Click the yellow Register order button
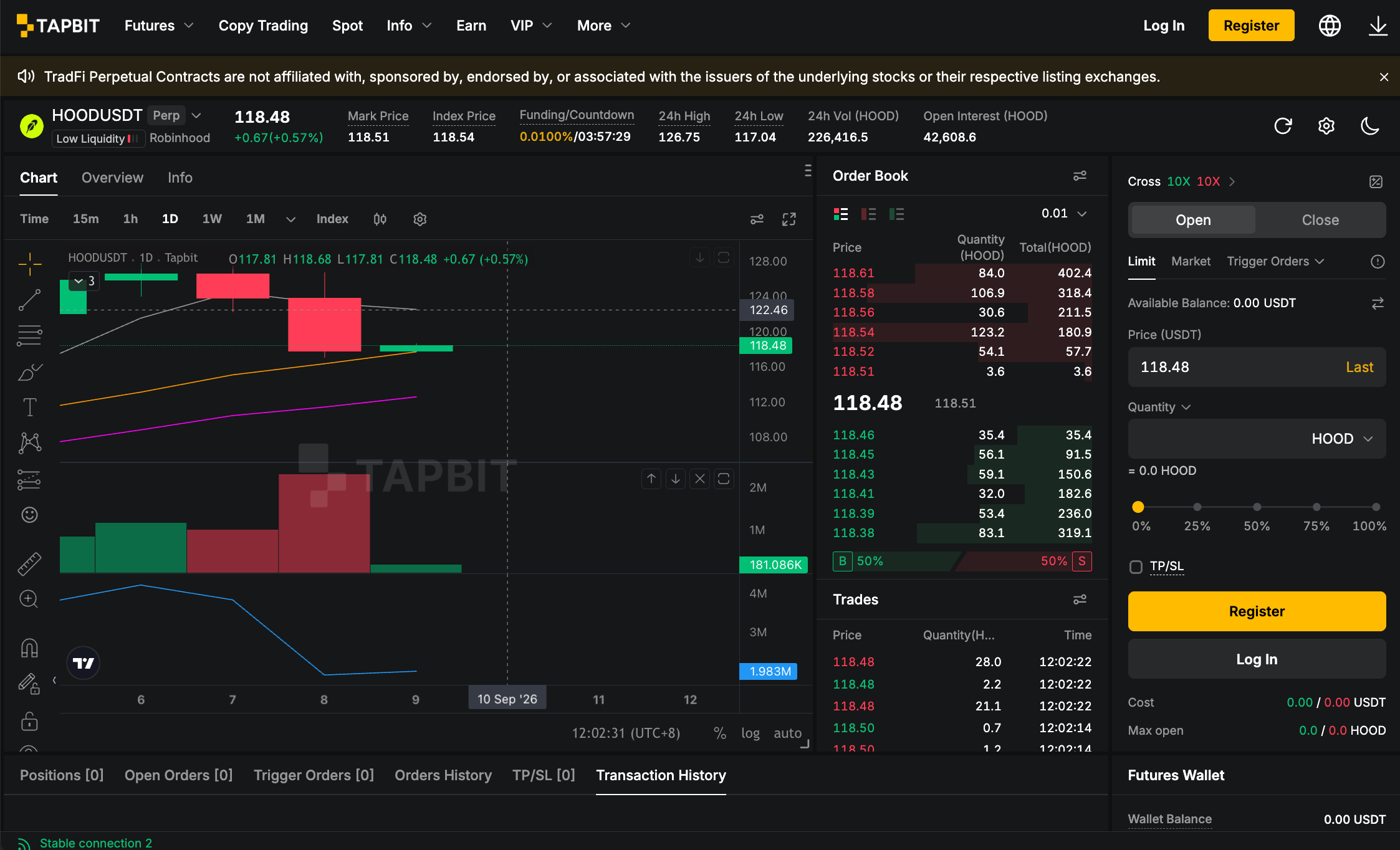This screenshot has height=850, width=1400. [x=1257, y=611]
